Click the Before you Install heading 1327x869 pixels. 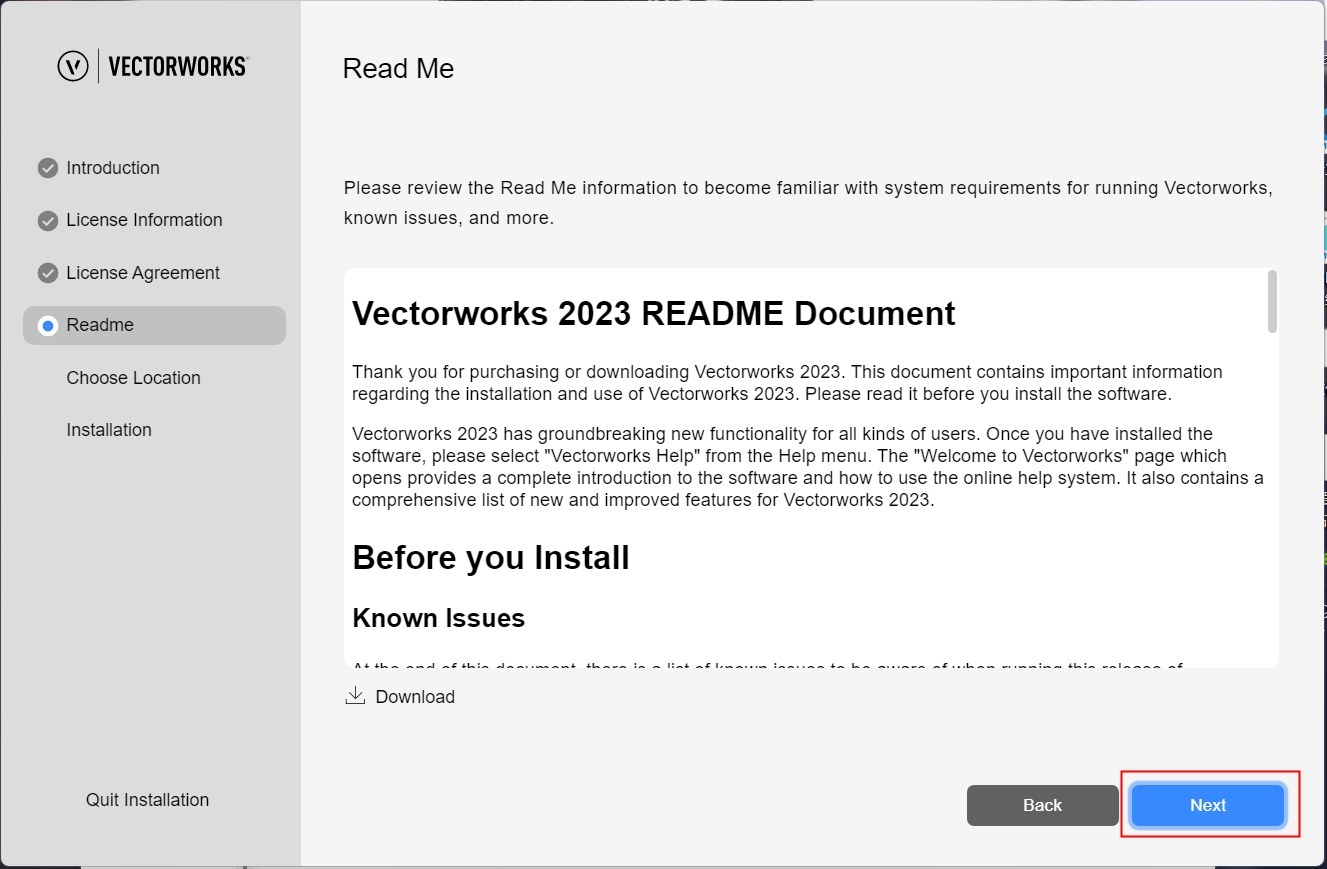(490, 557)
